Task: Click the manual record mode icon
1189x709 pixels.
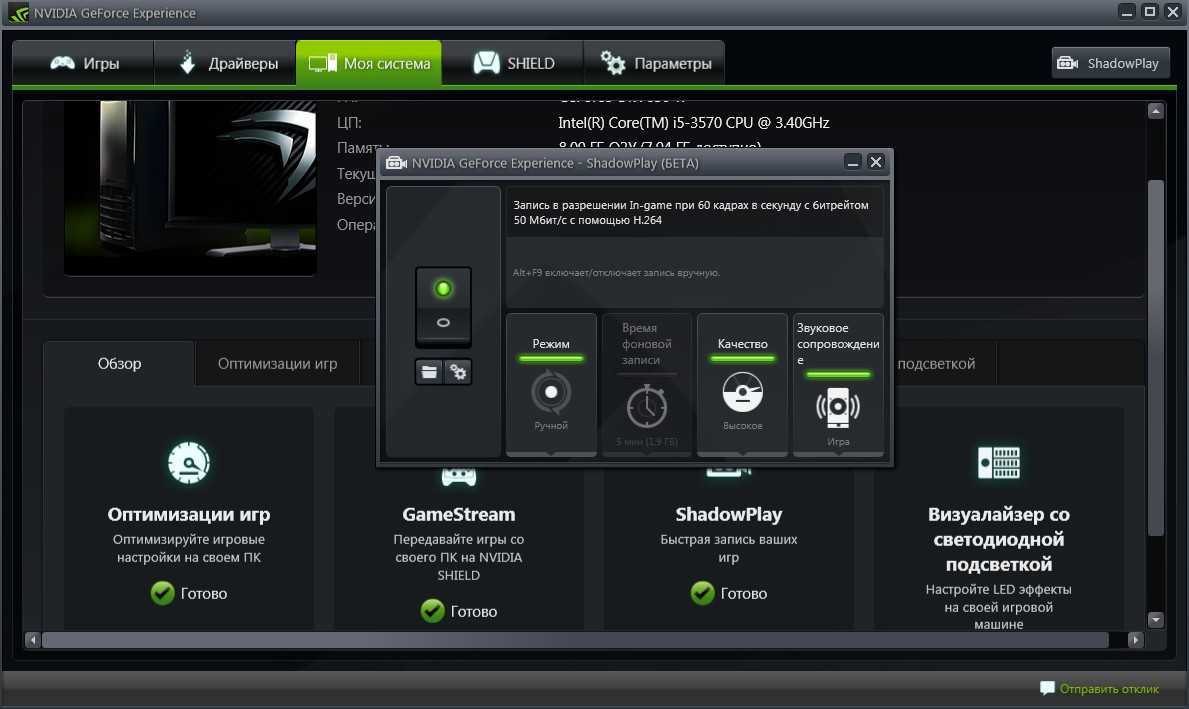Action: pyautogui.click(x=551, y=392)
